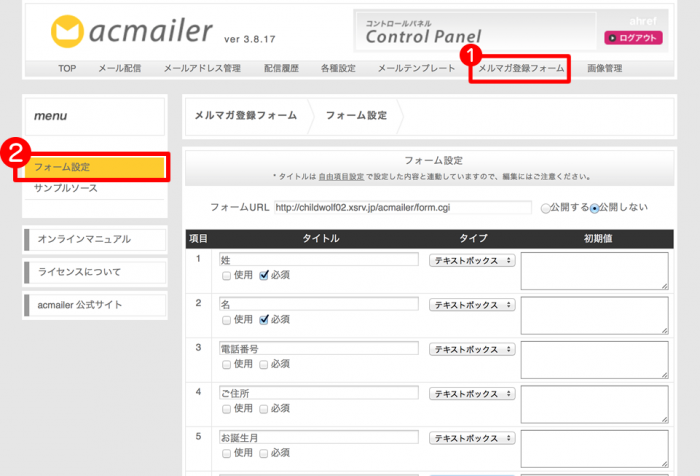Open サンプルソース in the side menu
This screenshot has height=476, width=700.
[66, 188]
